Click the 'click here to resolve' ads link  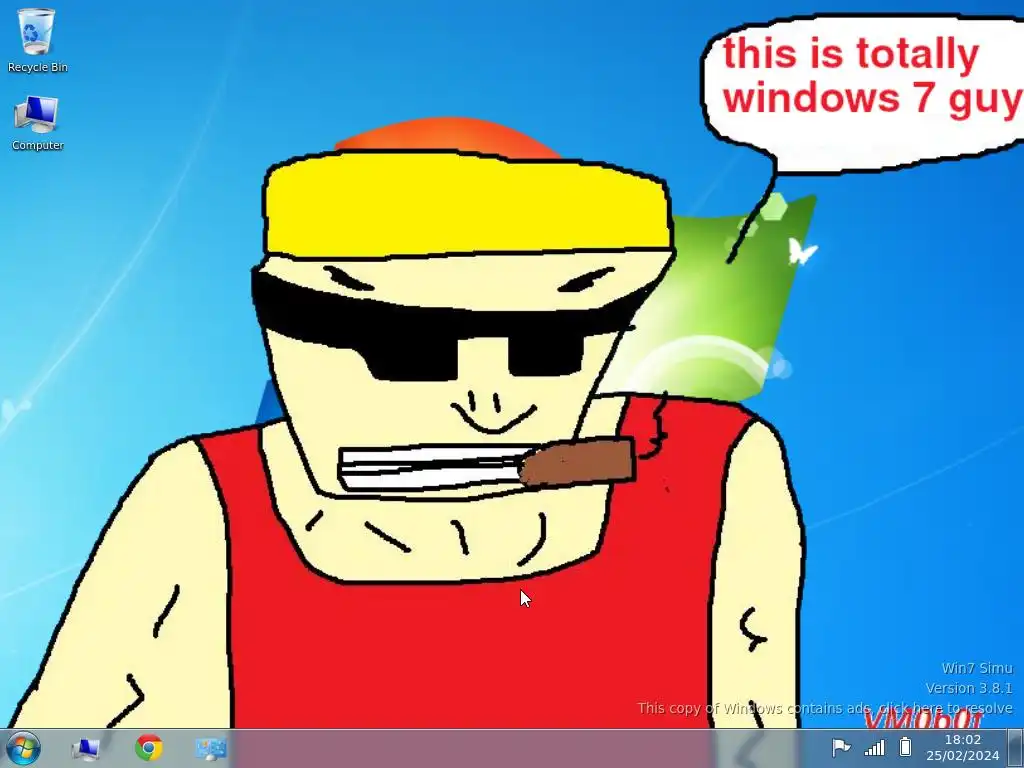[x=946, y=708]
